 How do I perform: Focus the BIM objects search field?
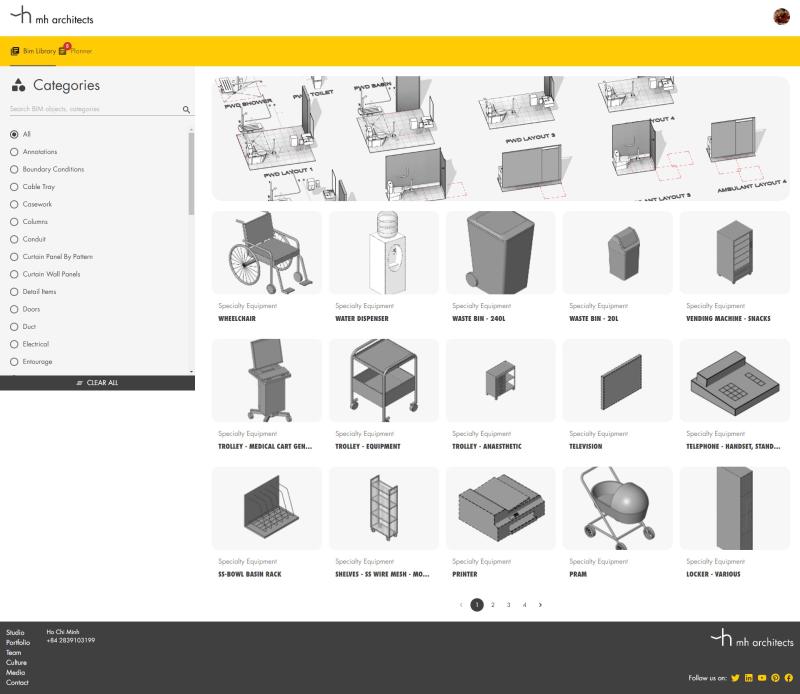click(x=95, y=109)
